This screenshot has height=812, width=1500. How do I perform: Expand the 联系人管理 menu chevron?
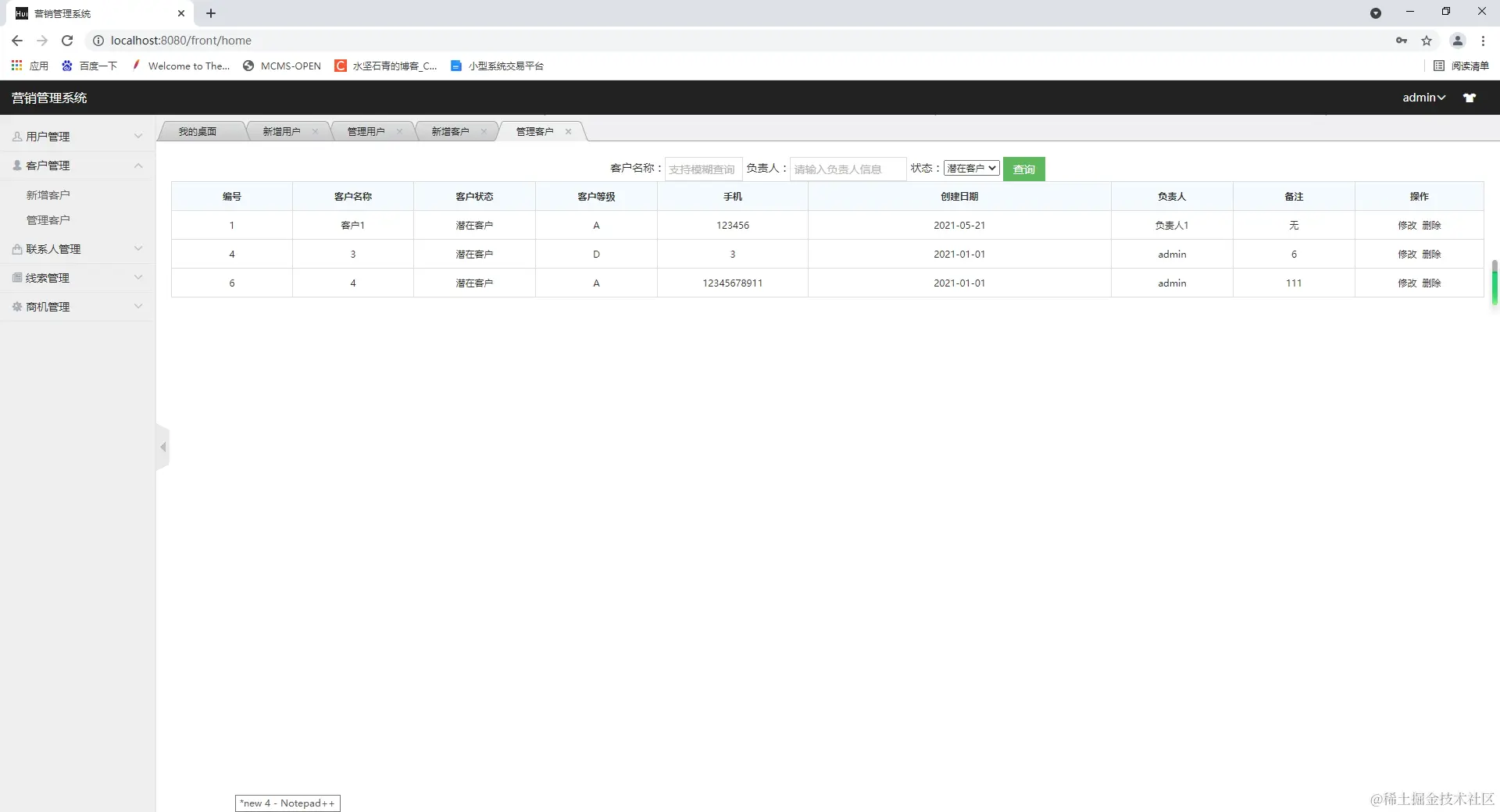tap(138, 249)
